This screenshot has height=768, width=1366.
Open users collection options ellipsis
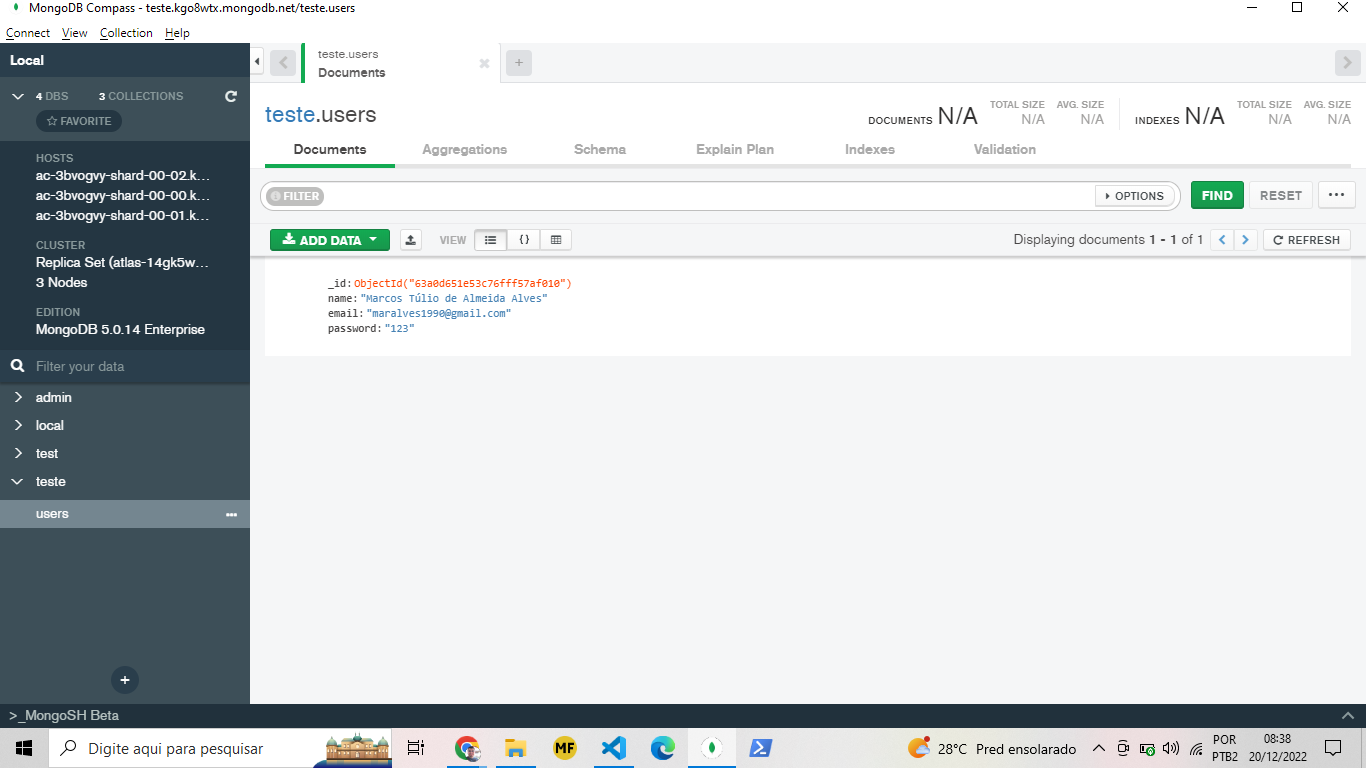[232, 514]
